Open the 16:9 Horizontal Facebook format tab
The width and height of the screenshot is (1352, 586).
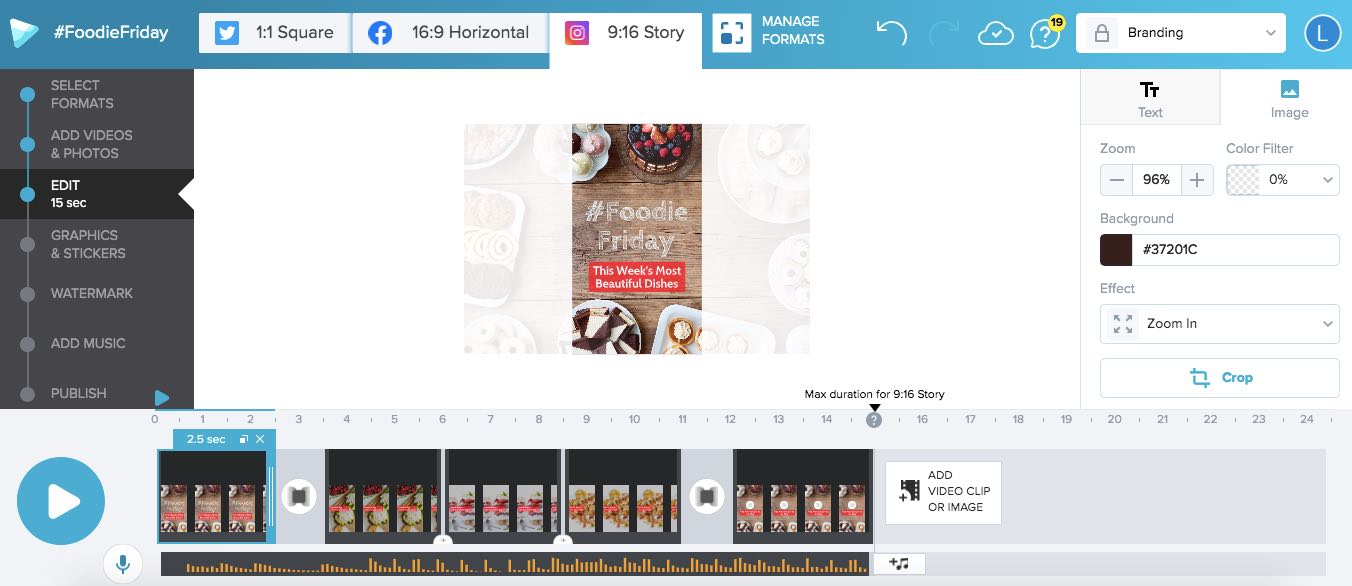[x=449, y=32]
